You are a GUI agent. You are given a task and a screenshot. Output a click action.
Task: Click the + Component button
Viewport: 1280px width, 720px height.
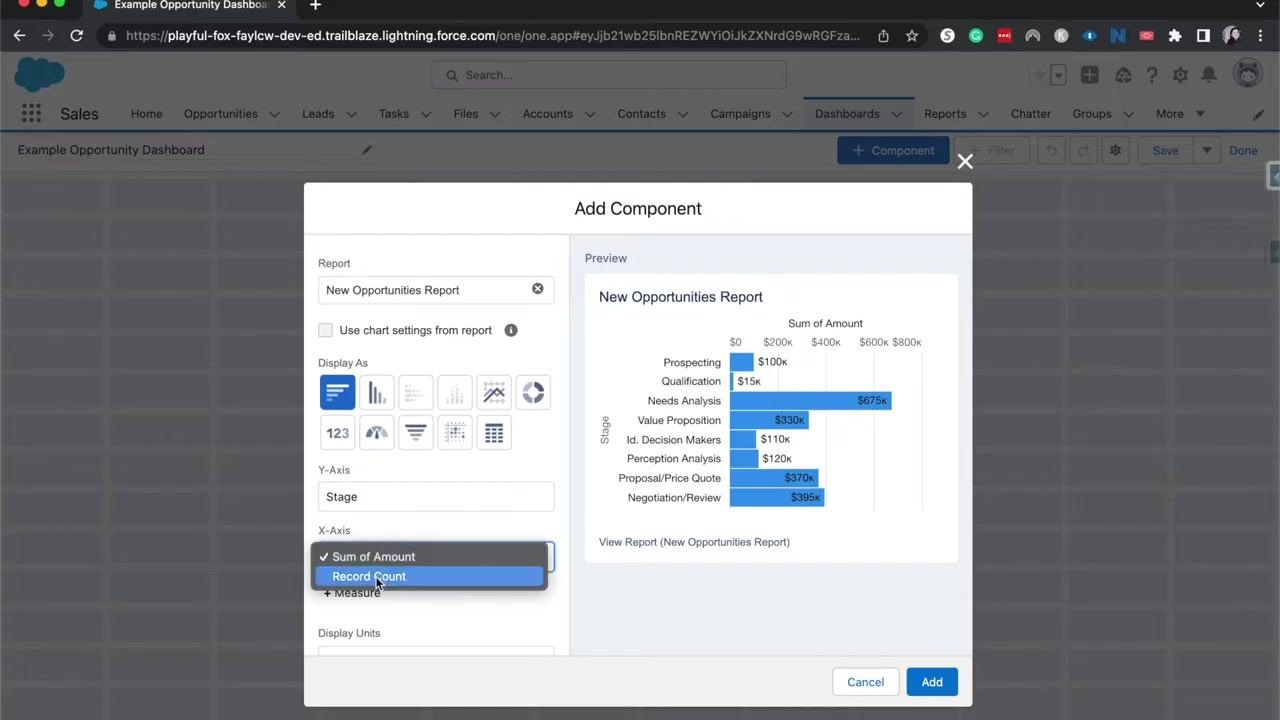click(x=893, y=151)
